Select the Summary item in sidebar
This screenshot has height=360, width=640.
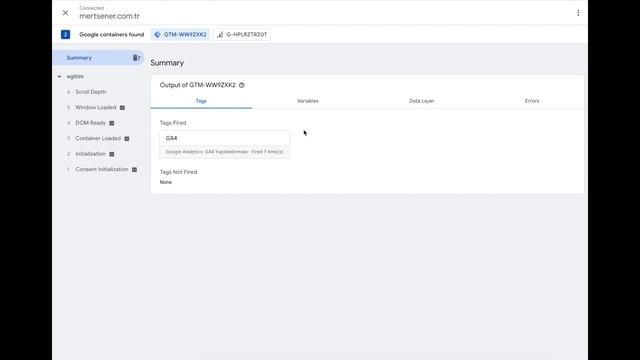point(98,58)
